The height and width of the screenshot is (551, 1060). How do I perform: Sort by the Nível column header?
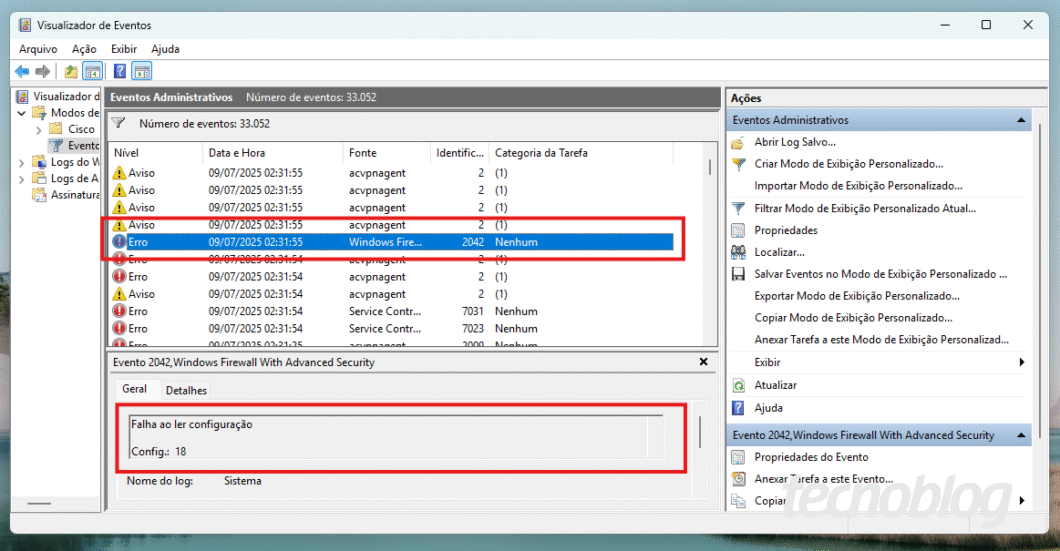pos(155,153)
